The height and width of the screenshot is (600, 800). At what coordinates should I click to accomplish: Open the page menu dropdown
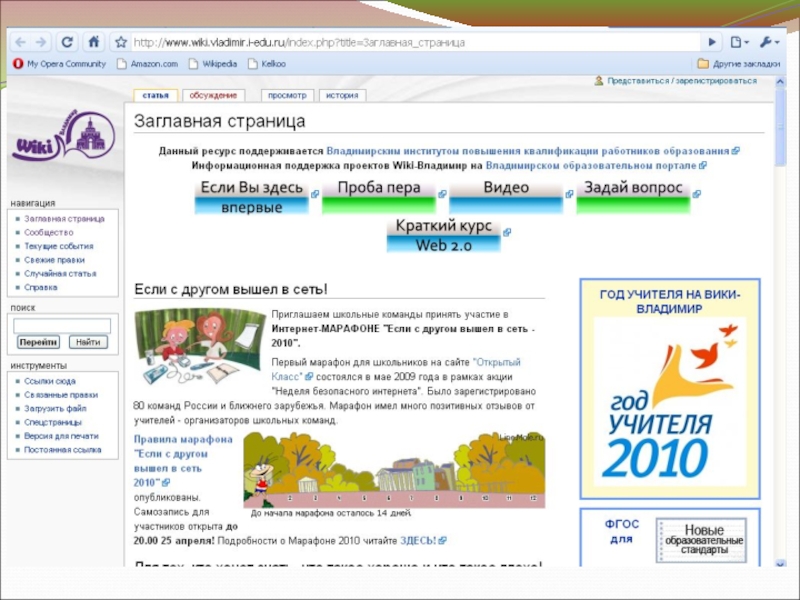[739, 43]
